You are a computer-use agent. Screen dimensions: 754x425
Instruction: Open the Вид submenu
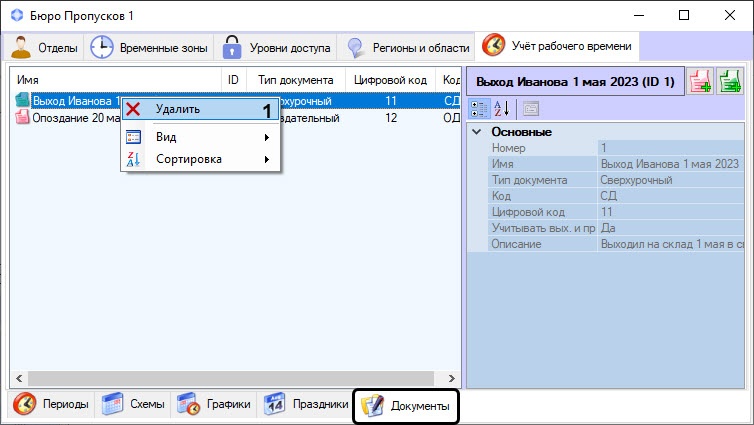click(x=166, y=137)
